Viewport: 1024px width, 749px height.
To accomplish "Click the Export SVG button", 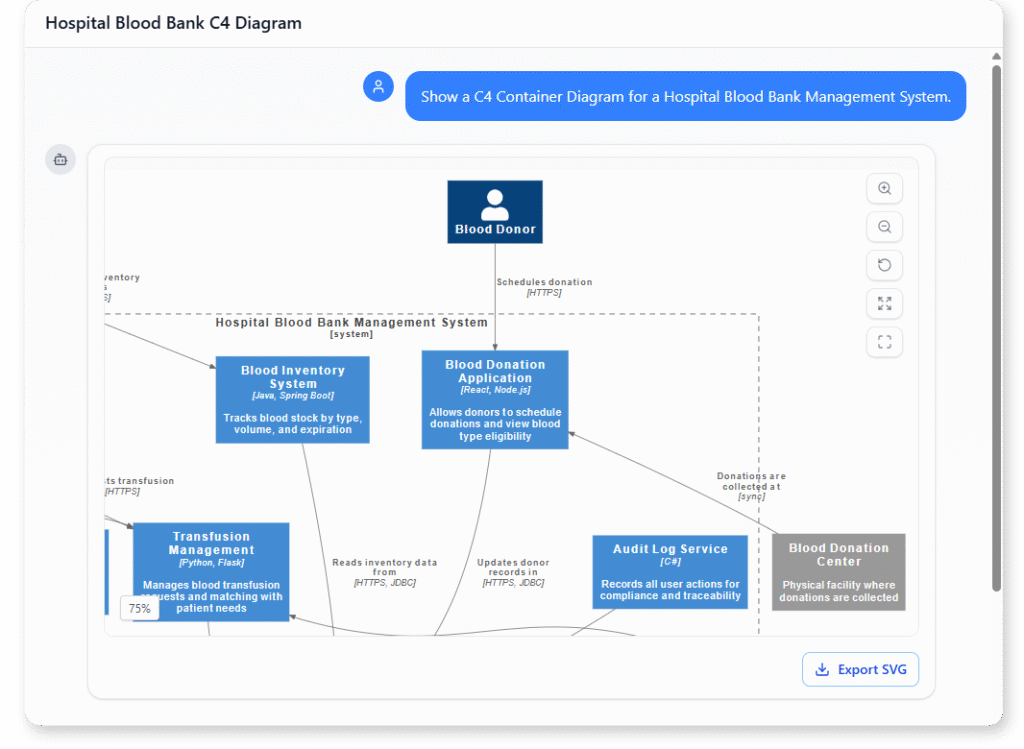I will (x=860, y=669).
